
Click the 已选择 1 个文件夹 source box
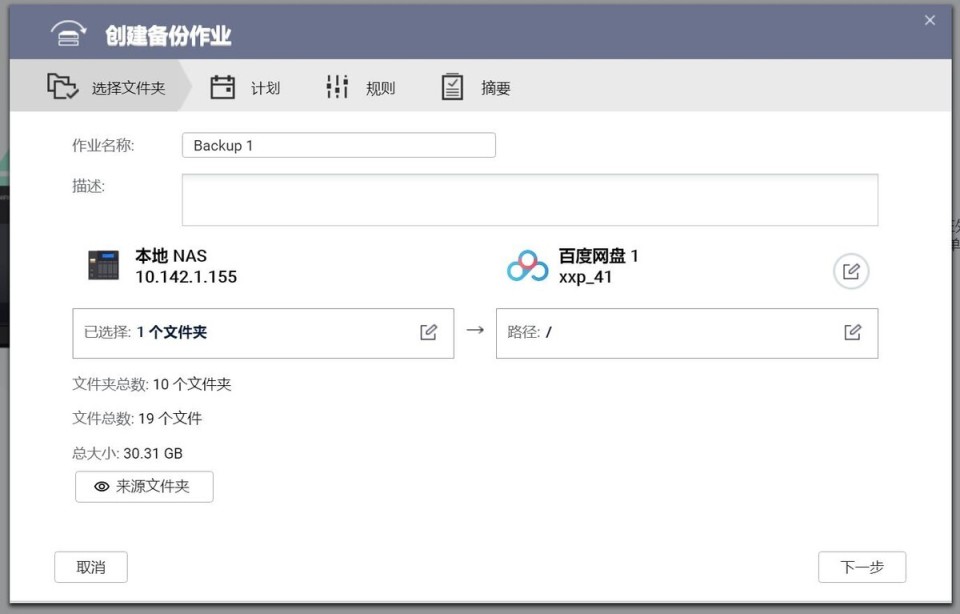click(x=263, y=334)
